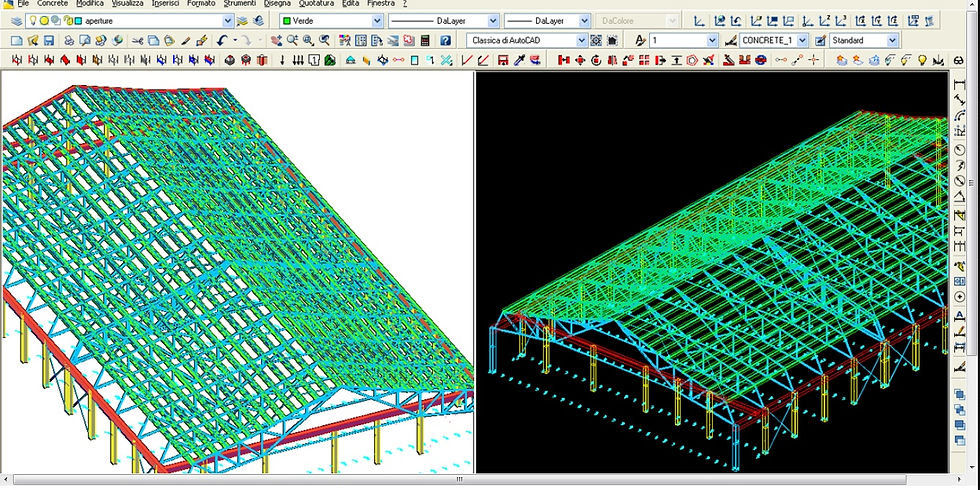
Task: Click the white-background 3D model viewport
Action: tap(236, 270)
